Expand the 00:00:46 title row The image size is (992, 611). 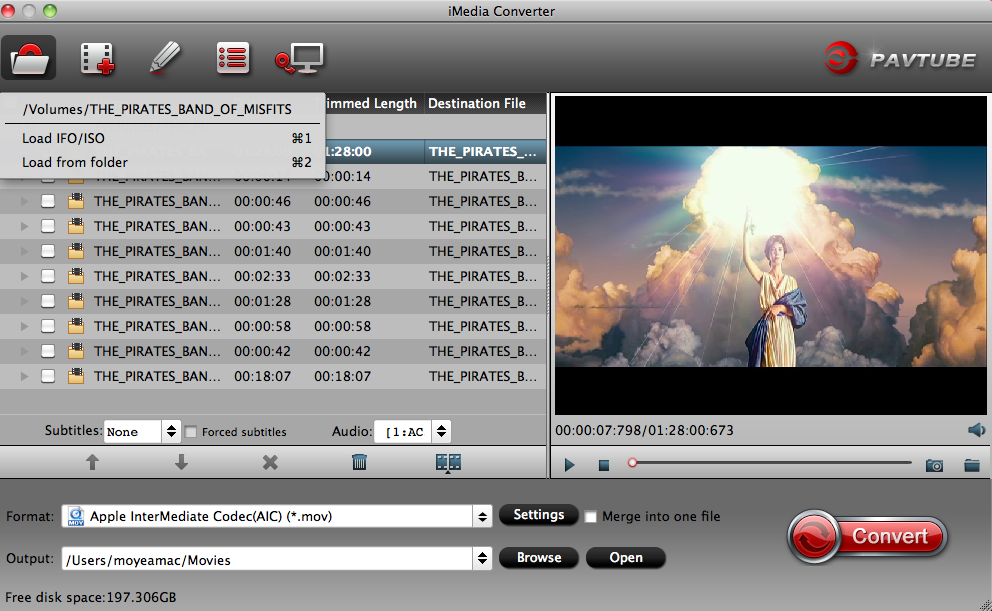tap(24, 201)
